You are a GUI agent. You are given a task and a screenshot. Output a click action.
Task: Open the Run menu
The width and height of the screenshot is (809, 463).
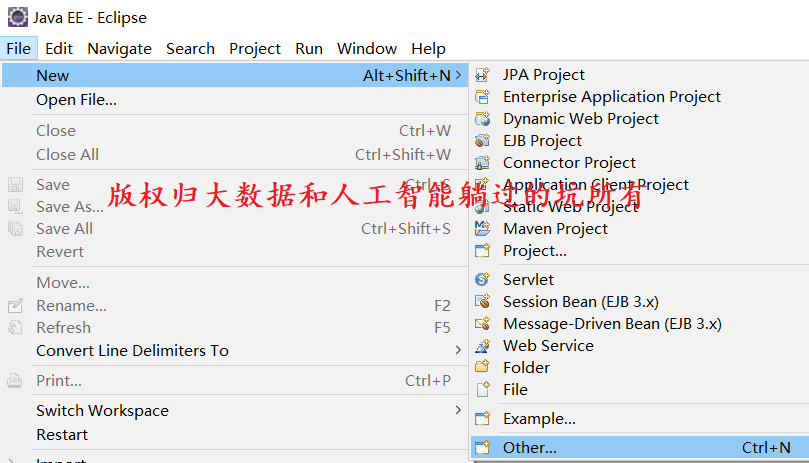309,49
